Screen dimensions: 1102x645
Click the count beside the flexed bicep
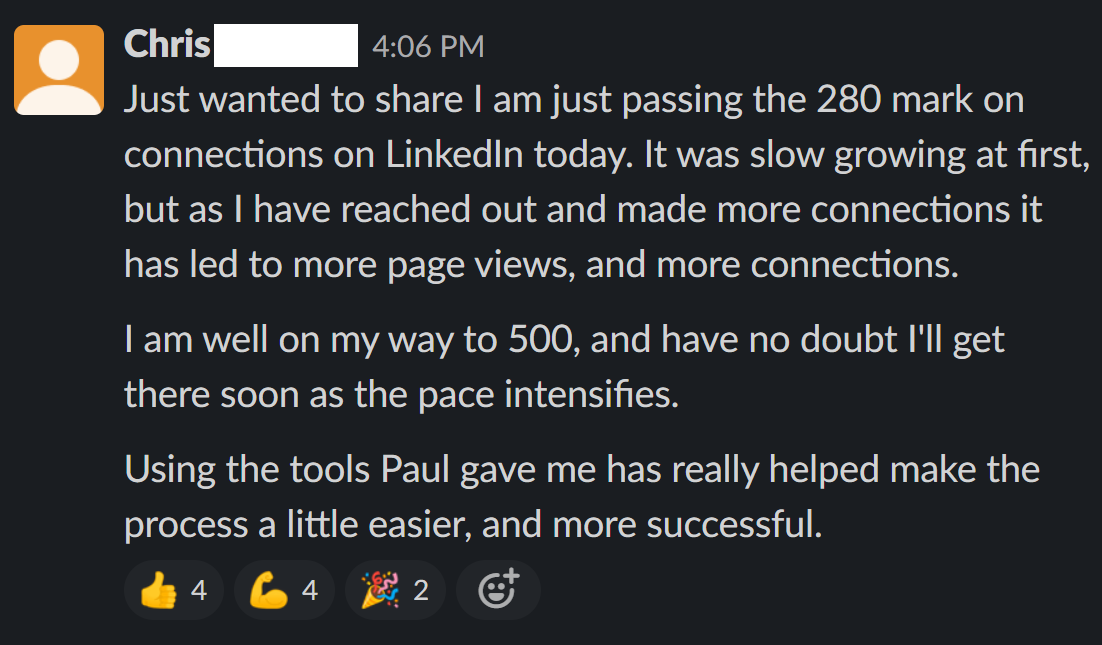(x=310, y=591)
